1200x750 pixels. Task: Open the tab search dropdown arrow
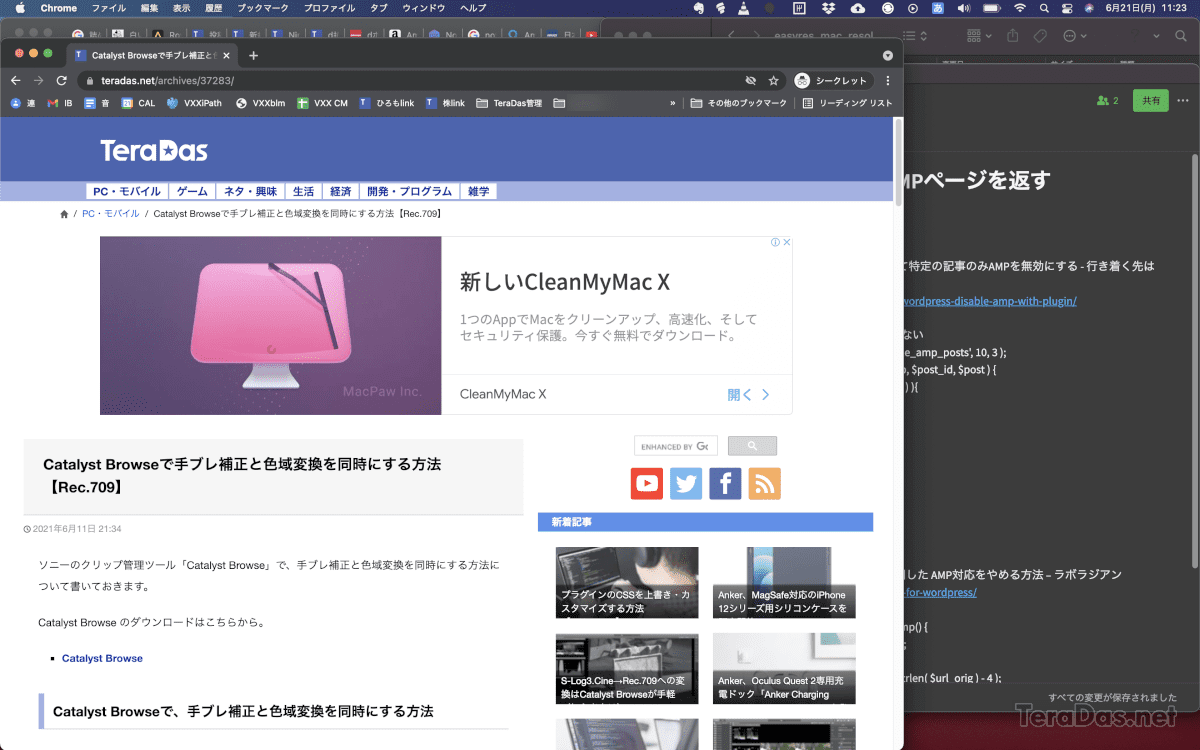tap(888, 55)
